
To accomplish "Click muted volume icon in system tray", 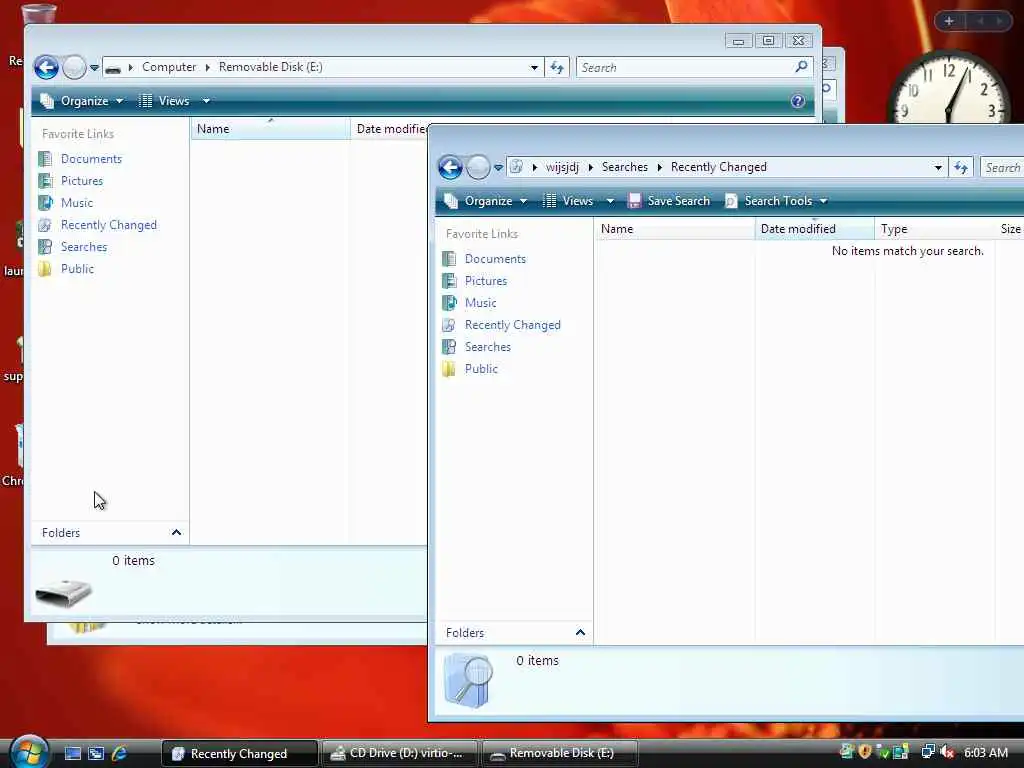I will click(947, 753).
